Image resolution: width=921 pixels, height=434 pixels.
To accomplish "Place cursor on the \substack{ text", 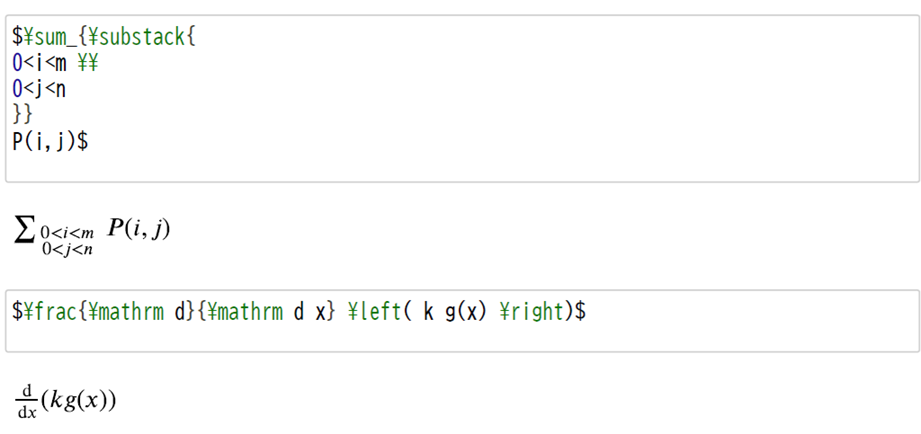I will 144,37.
